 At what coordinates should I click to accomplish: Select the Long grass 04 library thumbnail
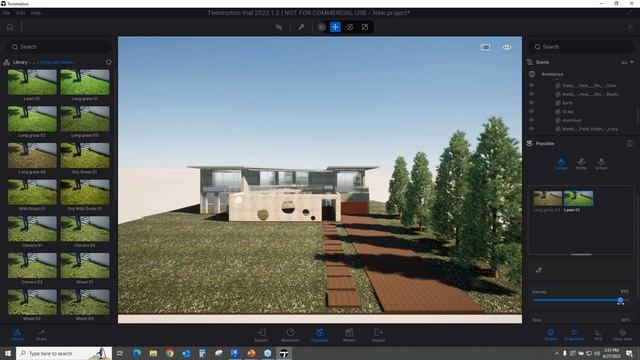tap(32, 156)
